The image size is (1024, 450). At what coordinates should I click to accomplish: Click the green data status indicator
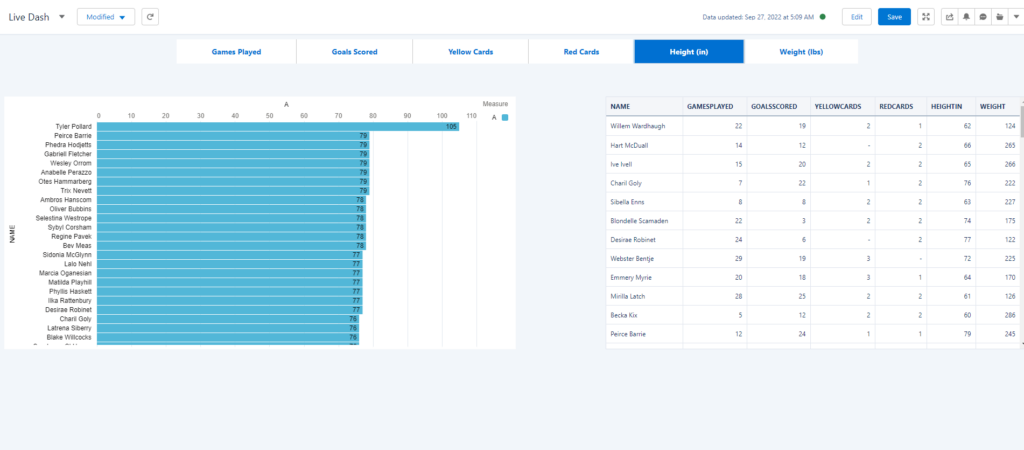823,17
